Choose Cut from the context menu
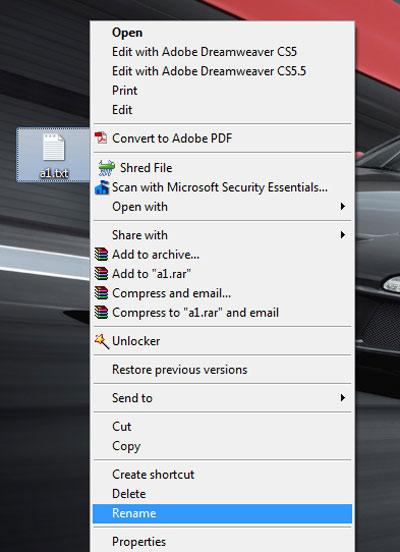The image size is (400, 552). (222, 426)
